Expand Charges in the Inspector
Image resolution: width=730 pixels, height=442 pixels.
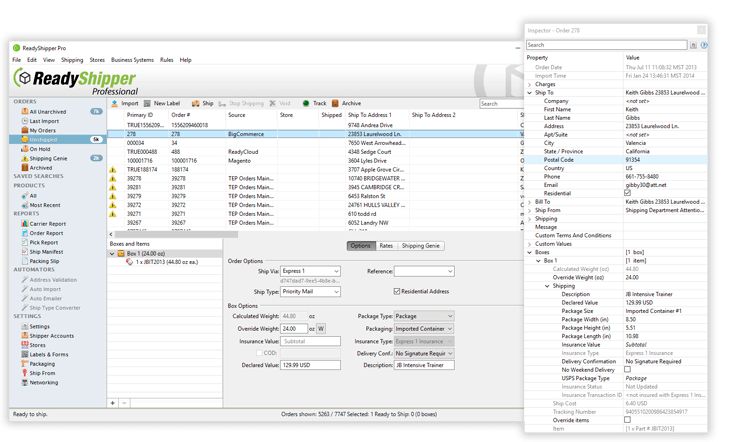click(x=529, y=85)
